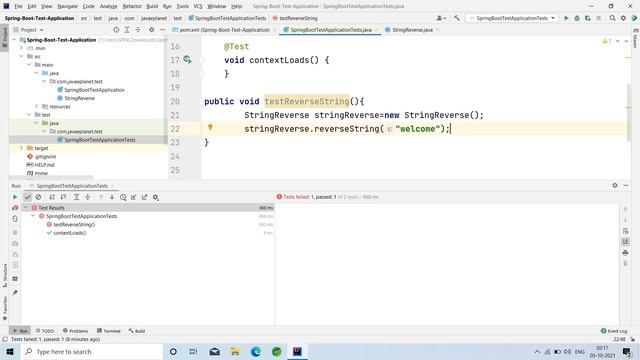Collapse SpringBootTestApplicationTests results node
The image size is (640, 360).
coord(33,216)
